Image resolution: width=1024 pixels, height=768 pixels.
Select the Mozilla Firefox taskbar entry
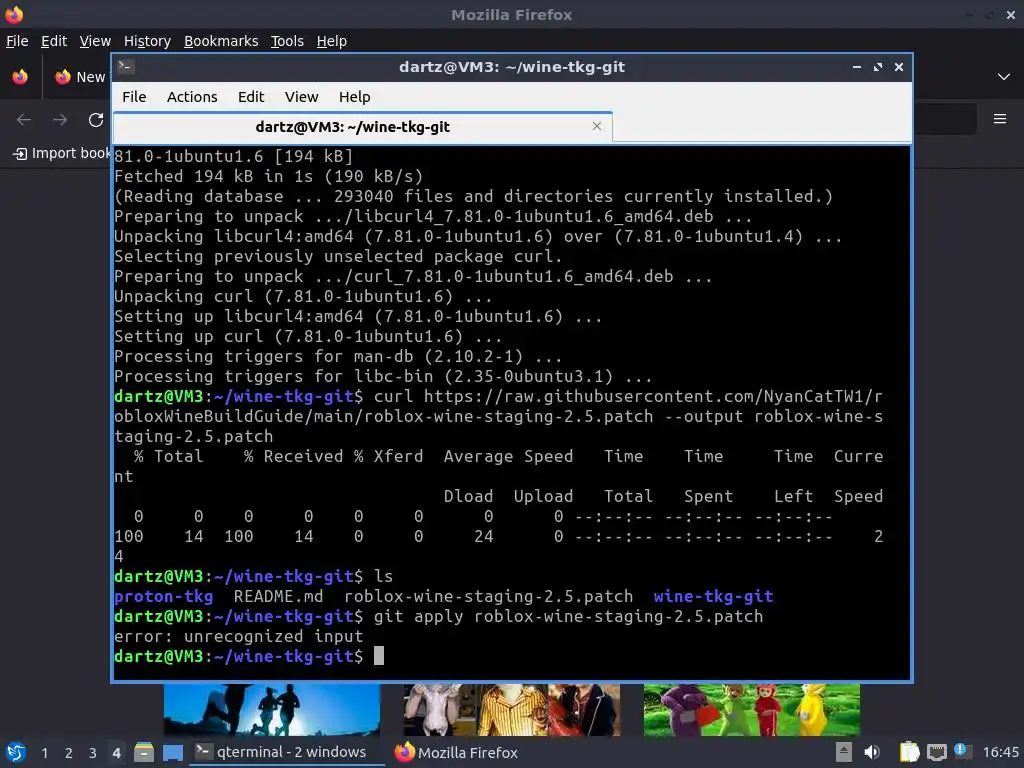pos(456,752)
